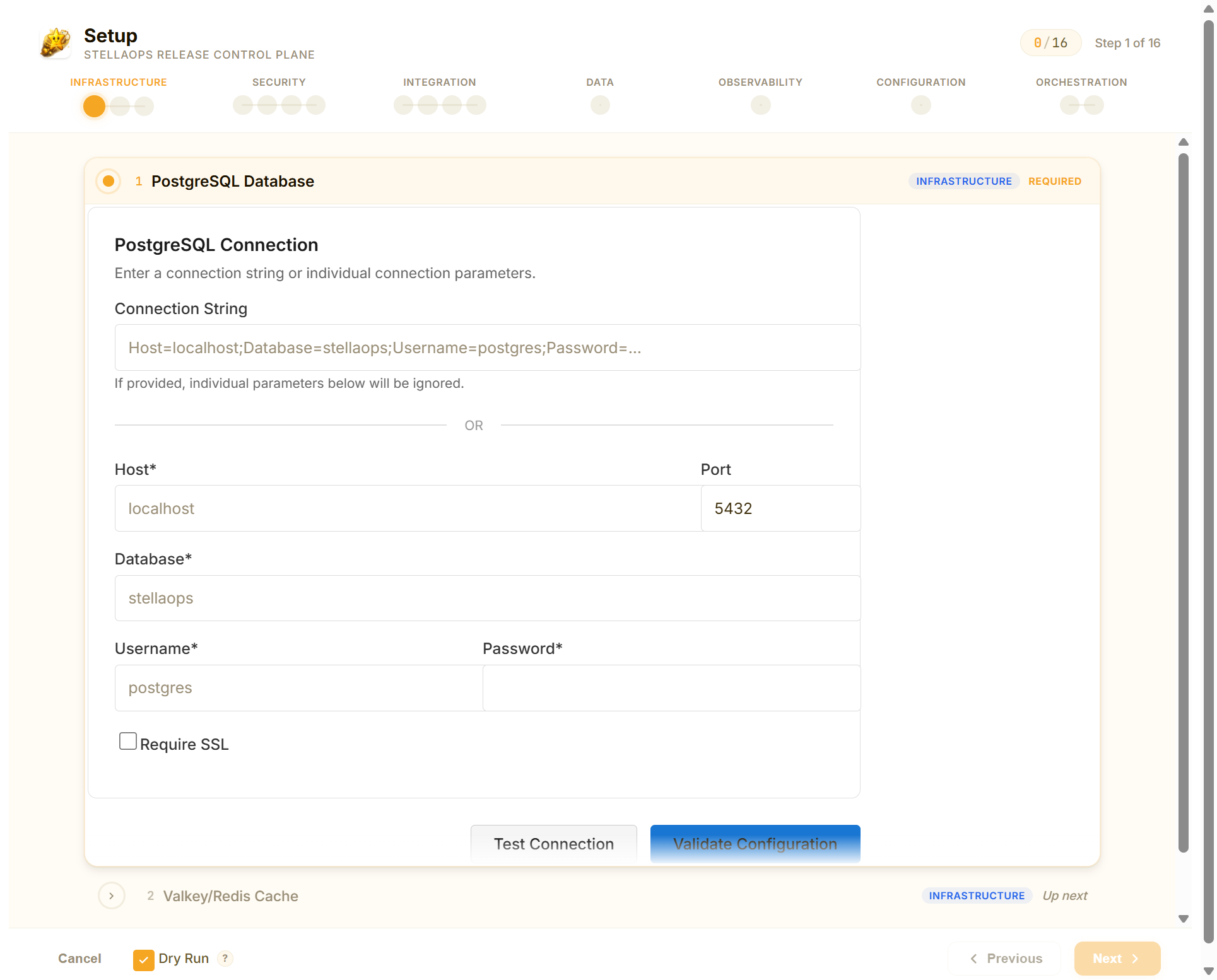Click the Data step circle indicator
Image resolution: width=1217 pixels, height=980 pixels.
599,105
